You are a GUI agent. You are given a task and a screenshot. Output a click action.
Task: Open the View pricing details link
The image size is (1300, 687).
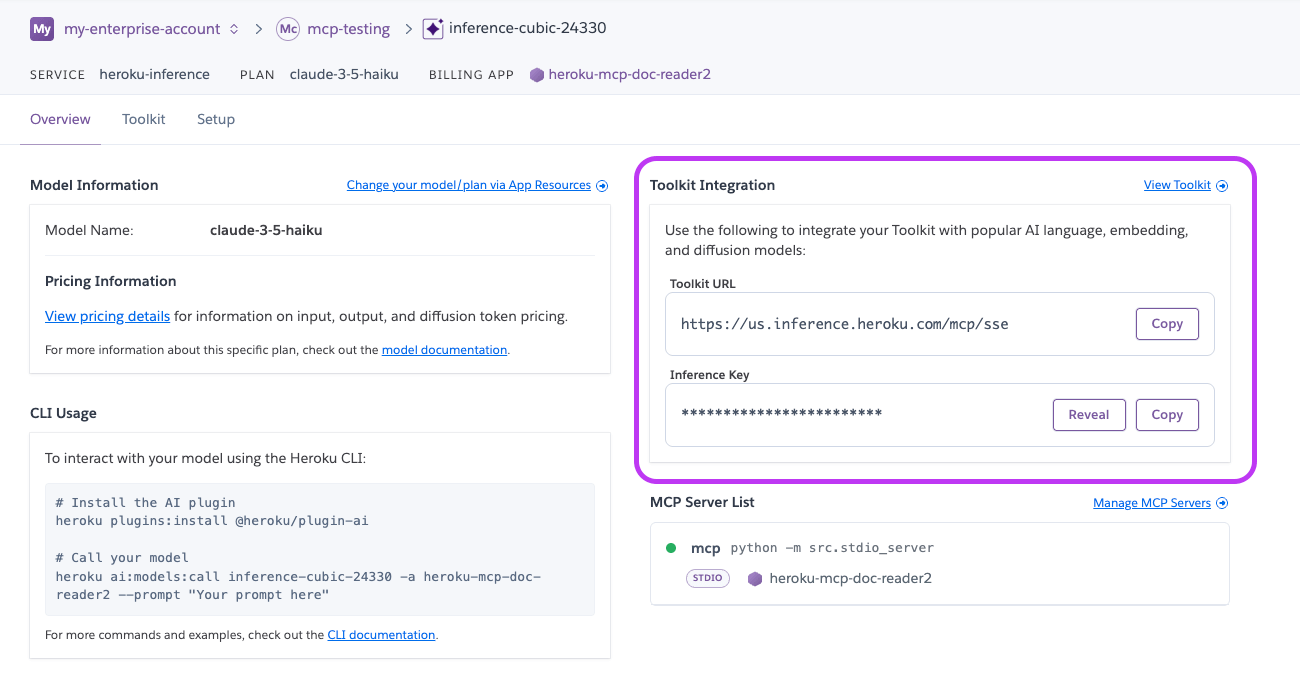[107, 316]
